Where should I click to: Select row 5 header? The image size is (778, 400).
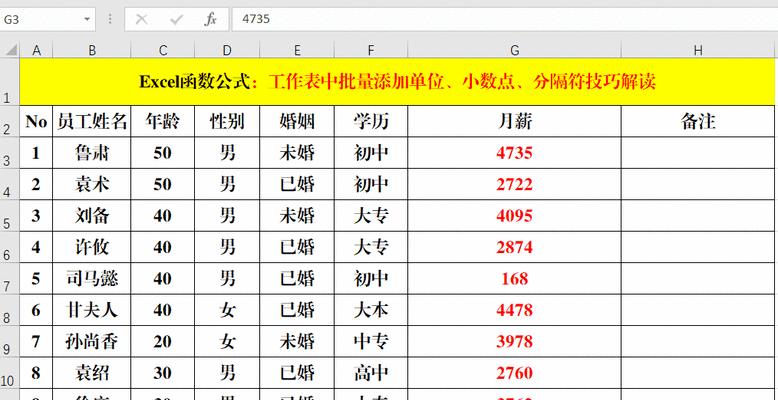coord(9,215)
